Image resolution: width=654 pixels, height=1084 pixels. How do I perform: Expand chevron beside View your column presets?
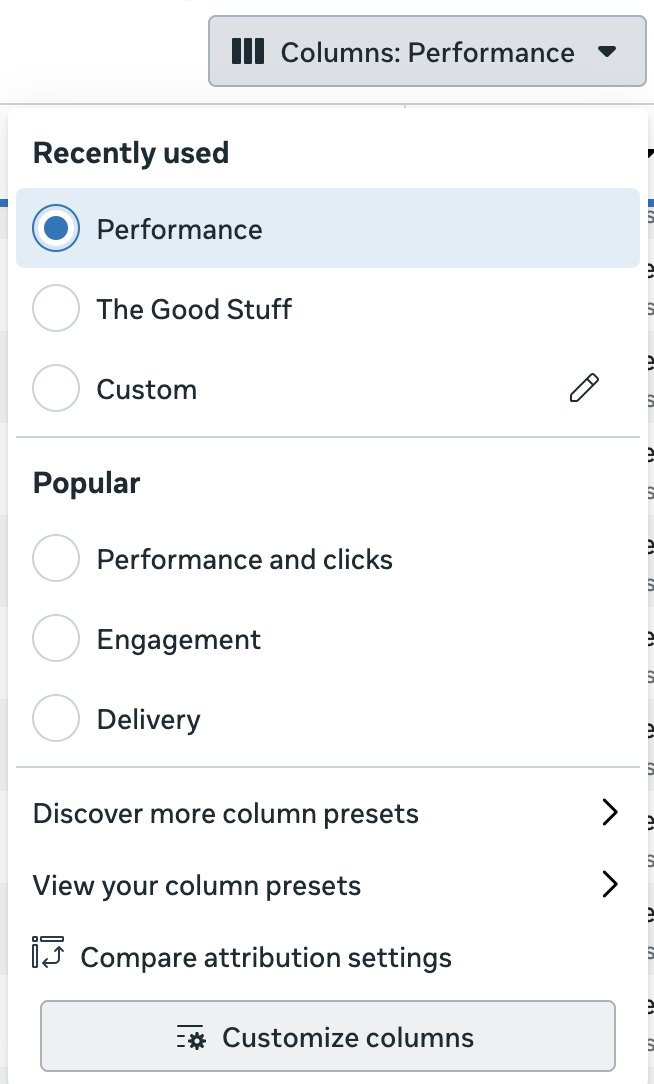(610, 885)
